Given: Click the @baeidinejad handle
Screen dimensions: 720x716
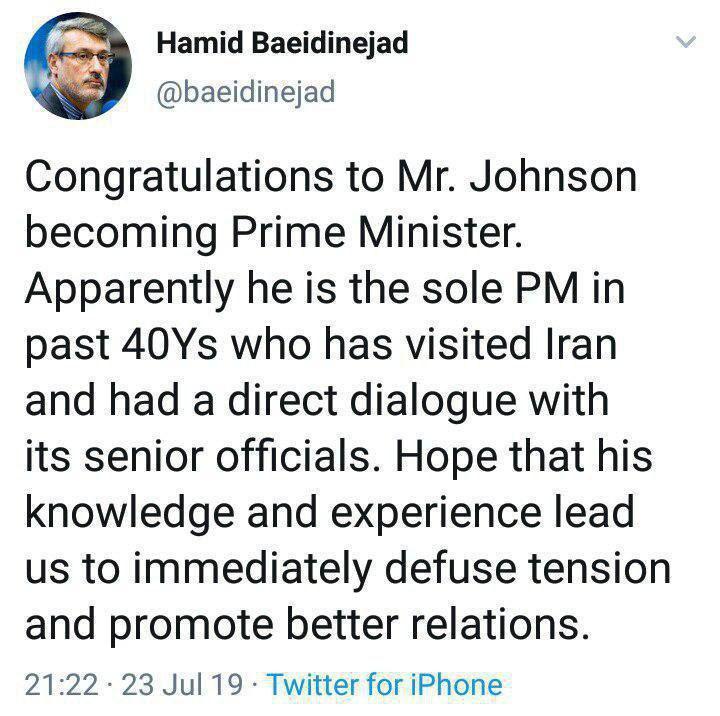Looking at the screenshot, I should [x=246, y=92].
